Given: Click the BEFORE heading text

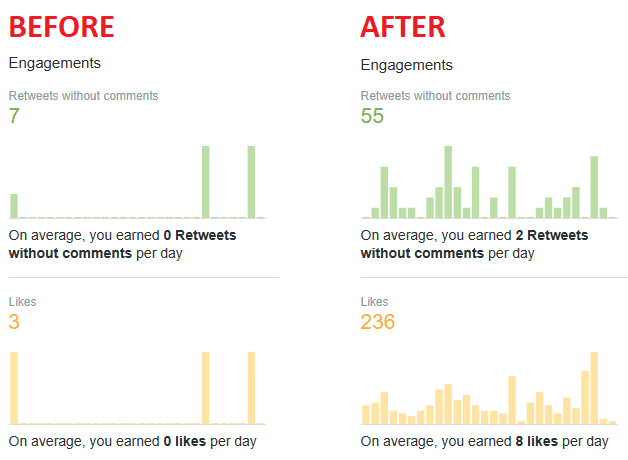Looking at the screenshot, I should point(62,27).
